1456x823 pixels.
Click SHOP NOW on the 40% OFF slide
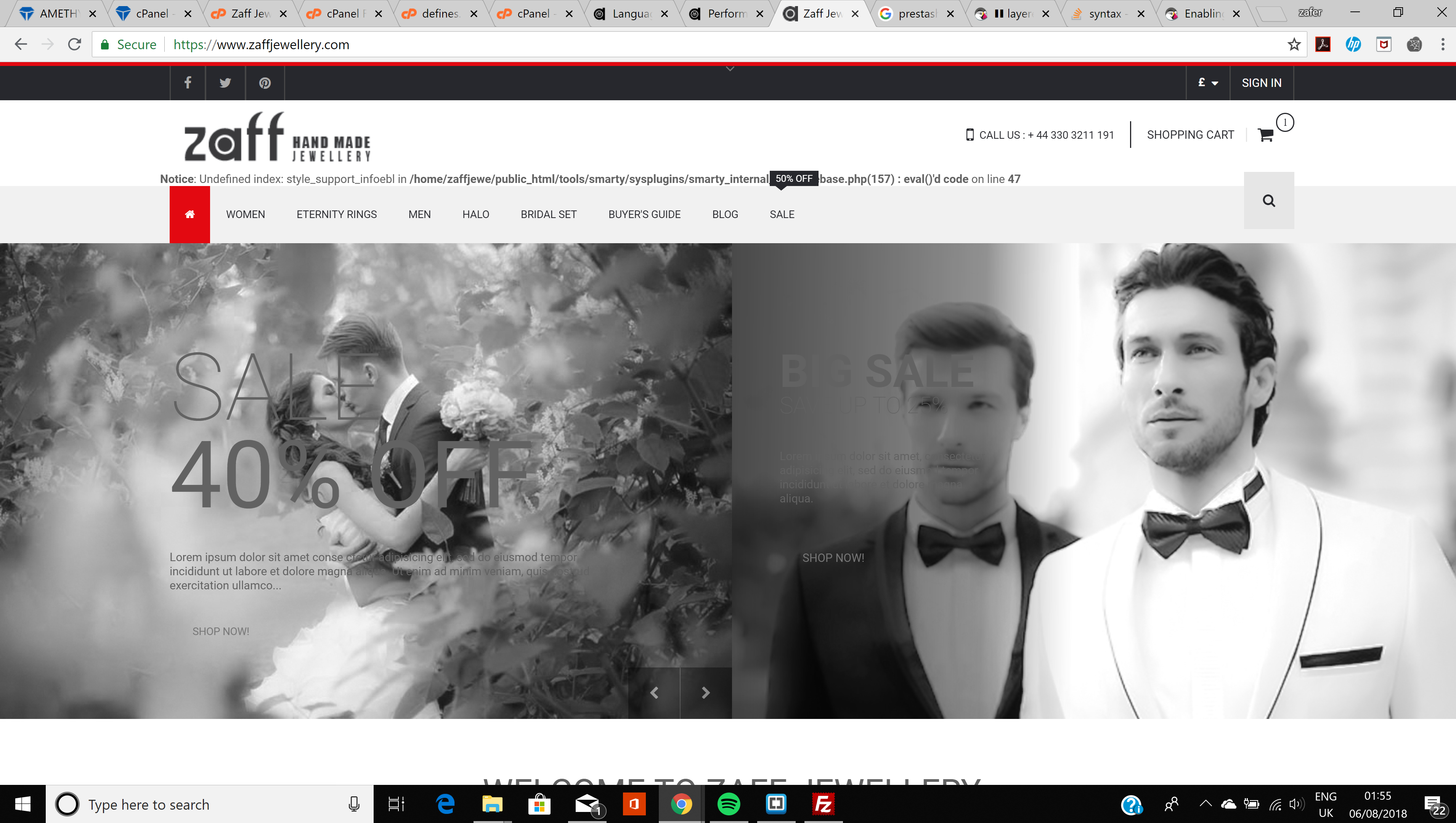point(220,631)
